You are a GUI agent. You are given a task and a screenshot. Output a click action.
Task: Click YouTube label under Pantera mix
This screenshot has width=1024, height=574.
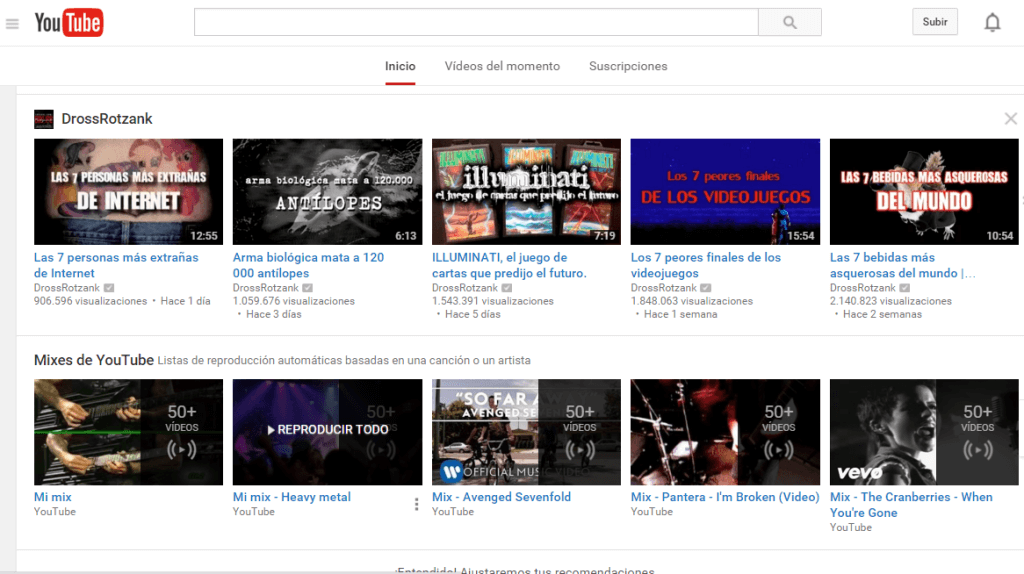pyautogui.click(x=651, y=512)
